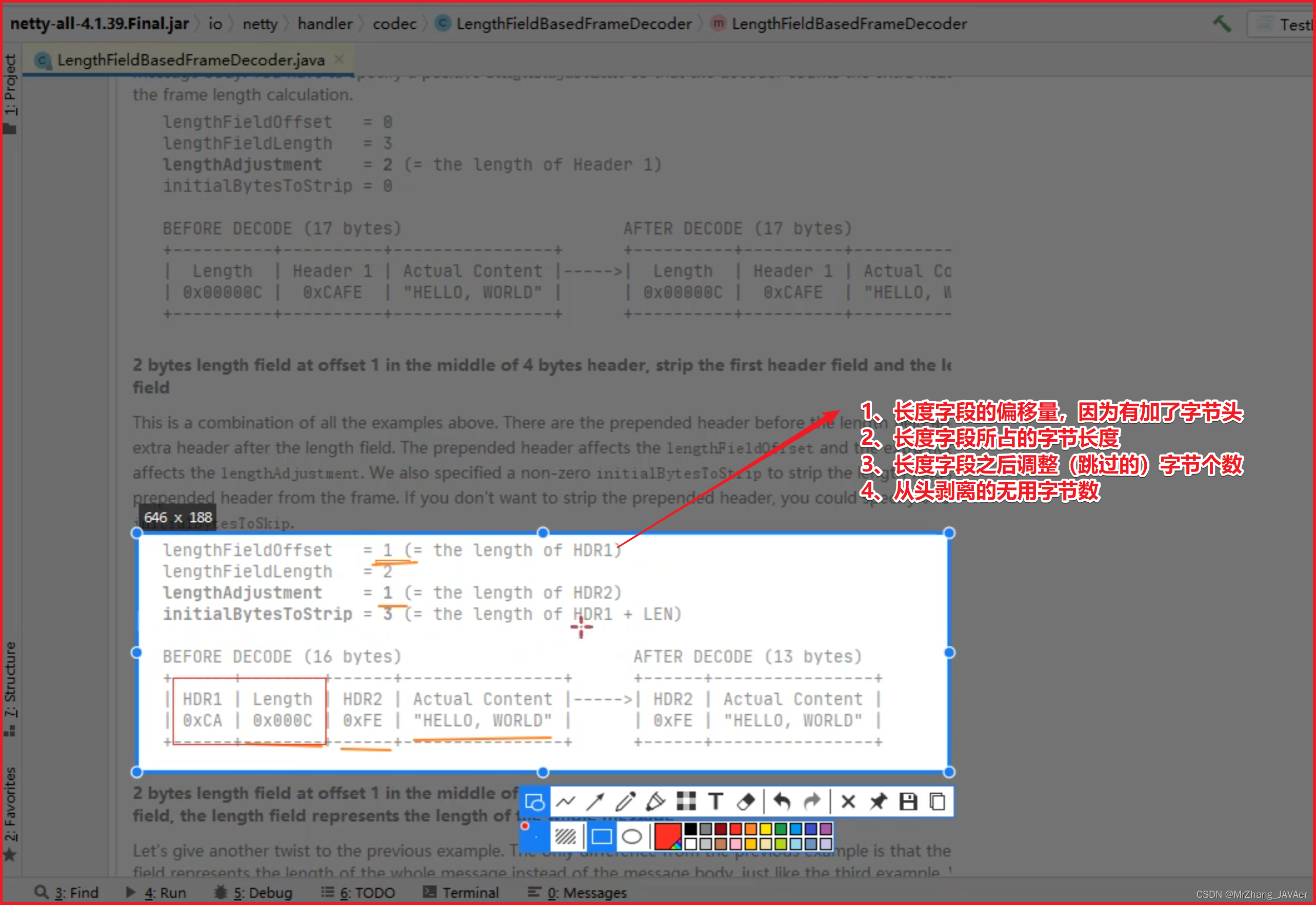Choose the rectangle shape option
The width and height of the screenshot is (1316, 905).
click(601, 836)
